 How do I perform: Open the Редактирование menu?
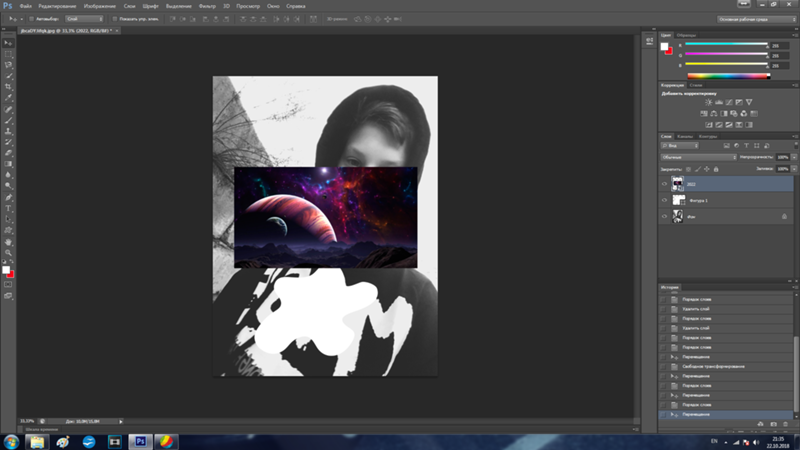(x=57, y=6)
